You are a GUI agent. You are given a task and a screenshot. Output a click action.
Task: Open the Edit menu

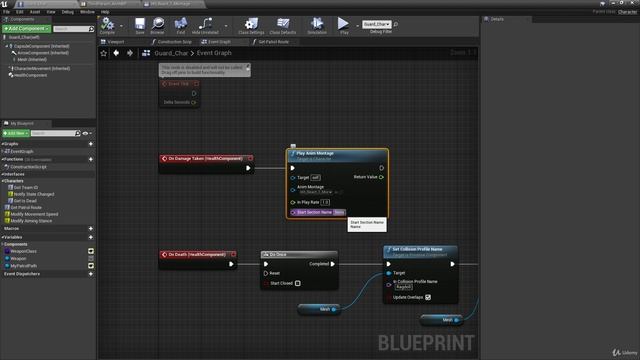[20, 12]
